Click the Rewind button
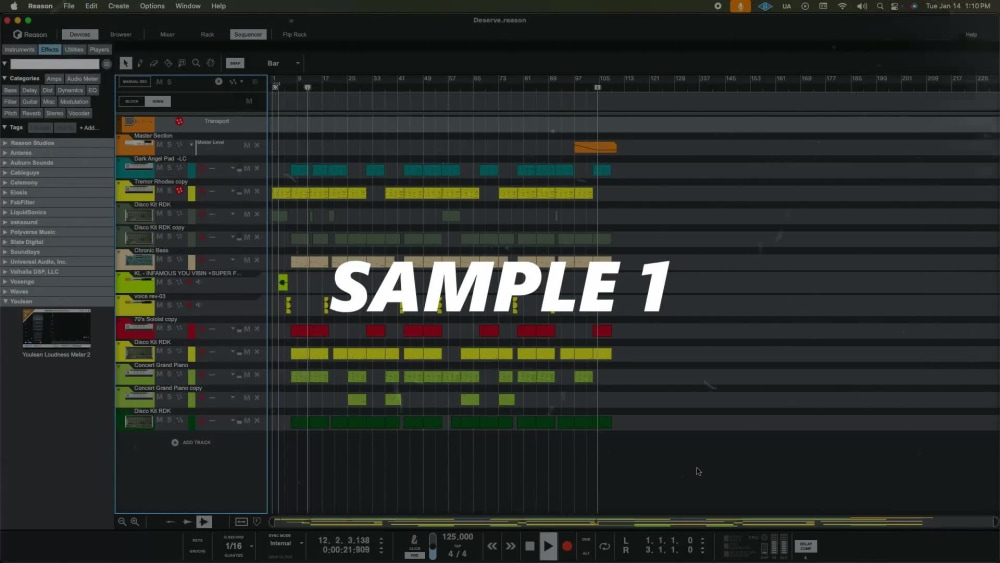1000x563 pixels. click(x=492, y=546)
